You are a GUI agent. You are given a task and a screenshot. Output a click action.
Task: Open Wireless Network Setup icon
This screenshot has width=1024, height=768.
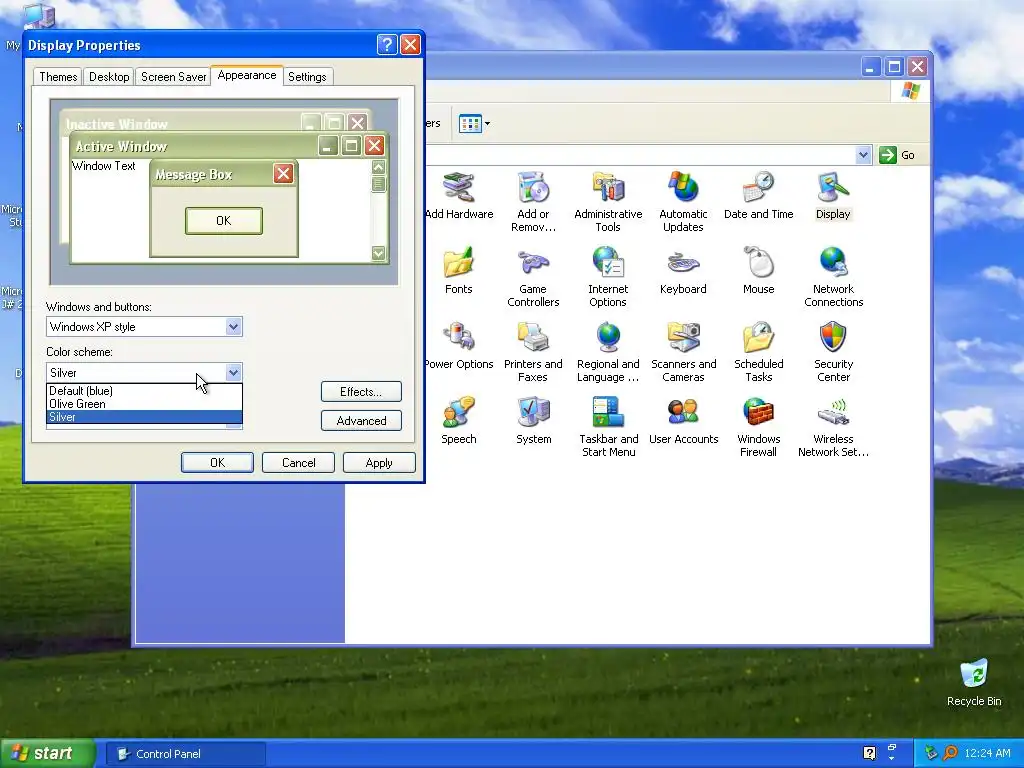coord(833,427)
